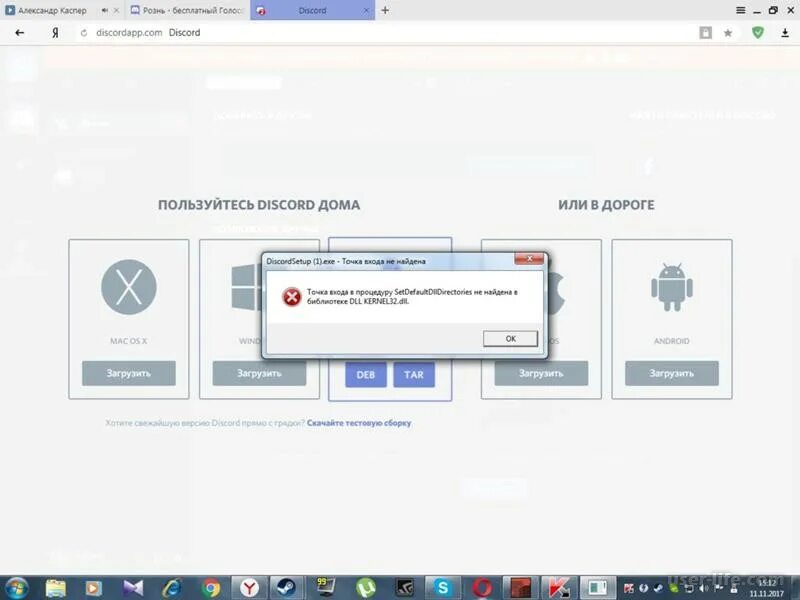Download Discord for Windows
This screenshot has height=600, width=800.
(x=259, y=373)
